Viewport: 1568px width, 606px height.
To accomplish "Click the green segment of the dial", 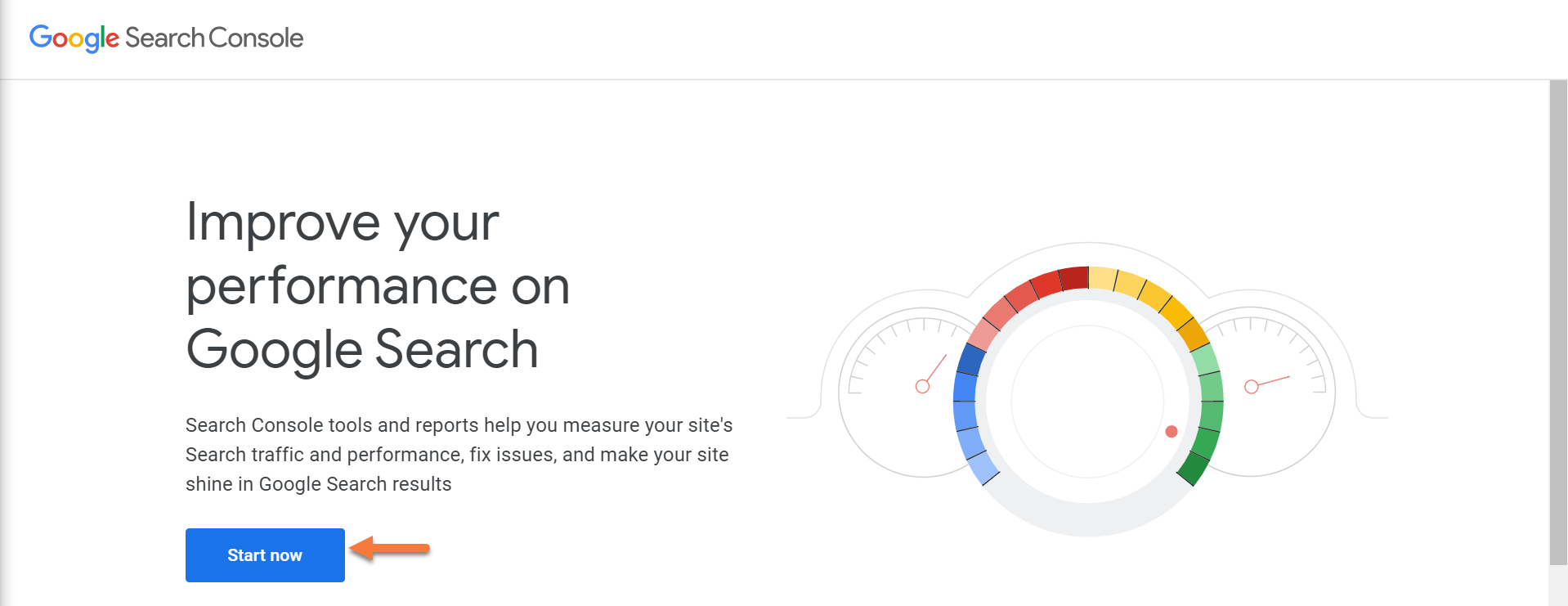I will 1208,409.
